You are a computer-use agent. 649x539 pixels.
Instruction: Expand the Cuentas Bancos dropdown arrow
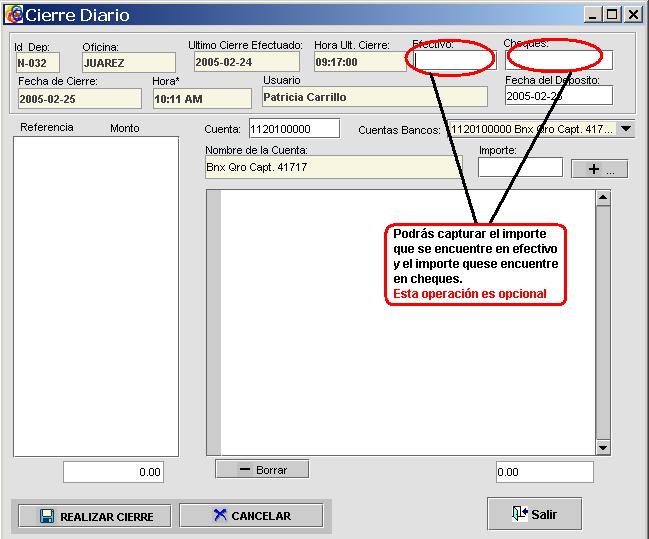625,129
